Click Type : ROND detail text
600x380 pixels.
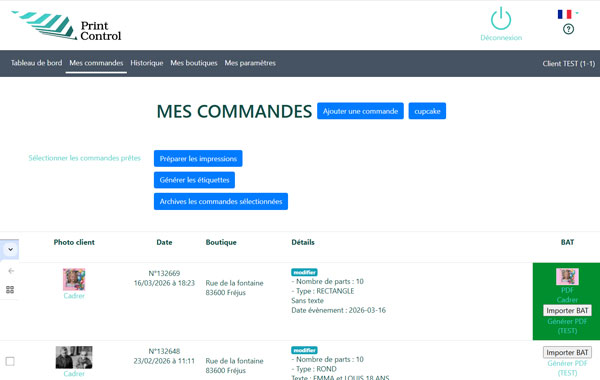tap(314, 369)
